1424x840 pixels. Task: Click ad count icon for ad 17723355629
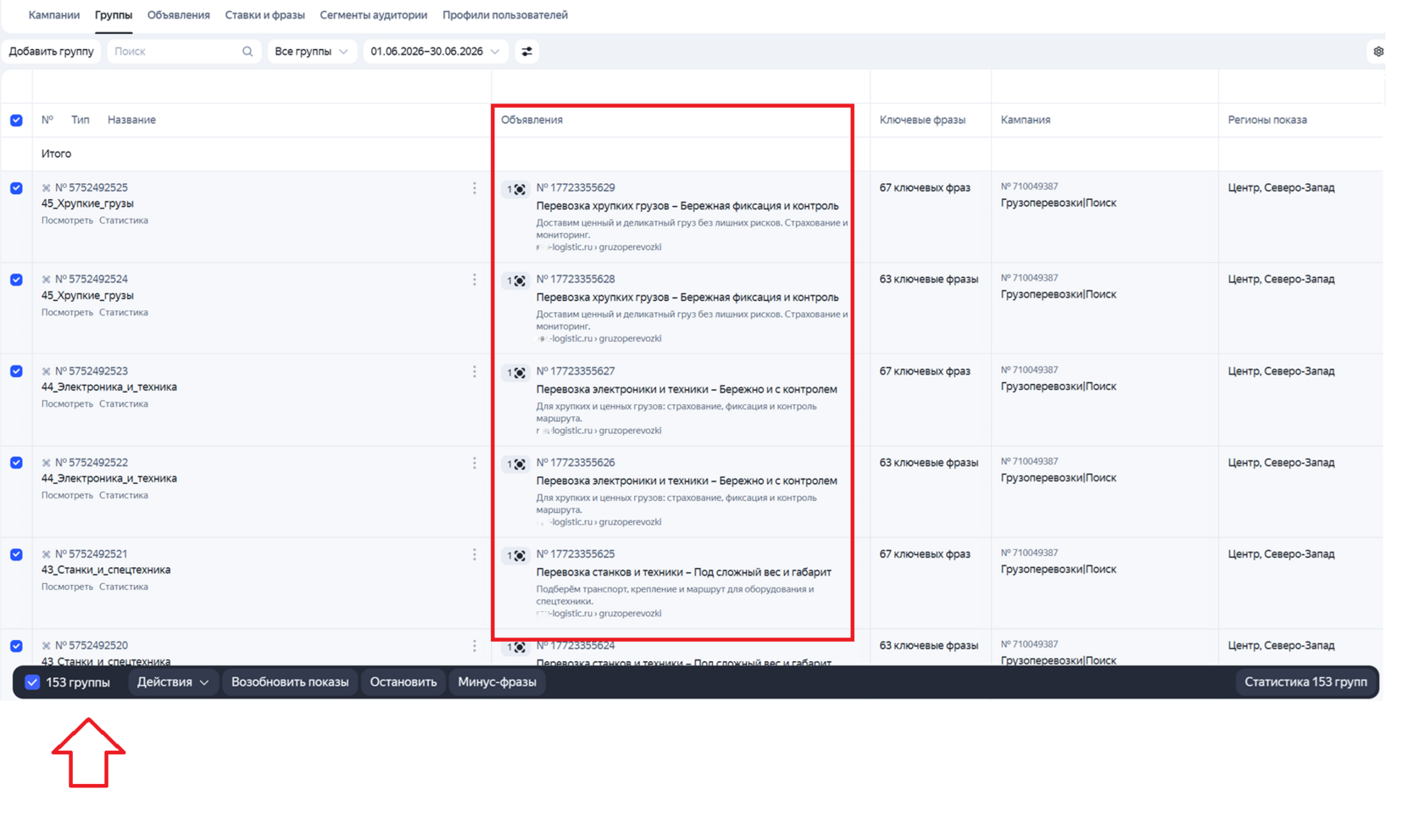click(515, 189)
